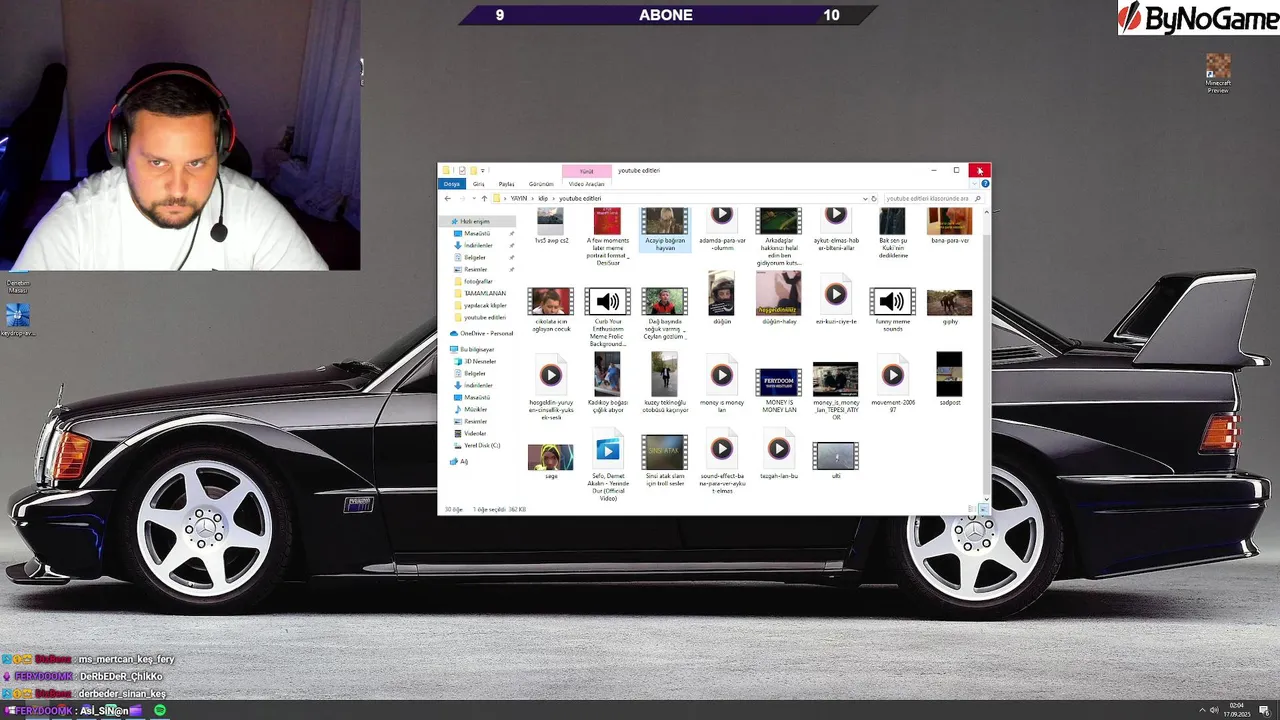The image size is (1280, 720).
Task: Open 'yapılacak klipler' folder in sidebar
Action: pos(480,305)
